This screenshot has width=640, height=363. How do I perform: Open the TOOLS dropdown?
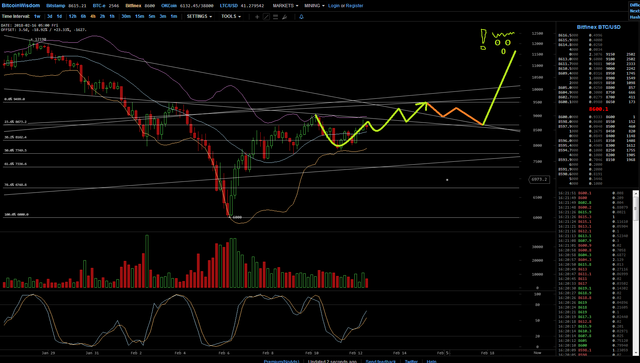[x=231, y=16]
